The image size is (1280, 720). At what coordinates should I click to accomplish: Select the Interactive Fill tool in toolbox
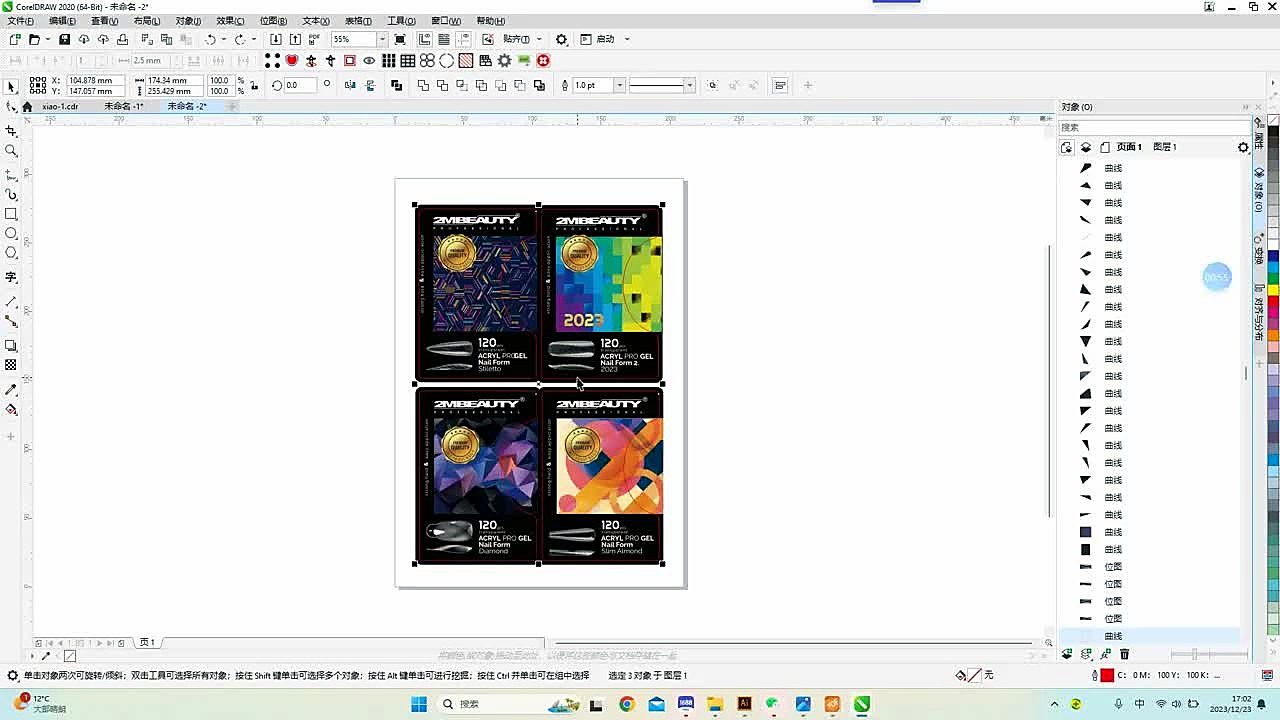[11, 409]
